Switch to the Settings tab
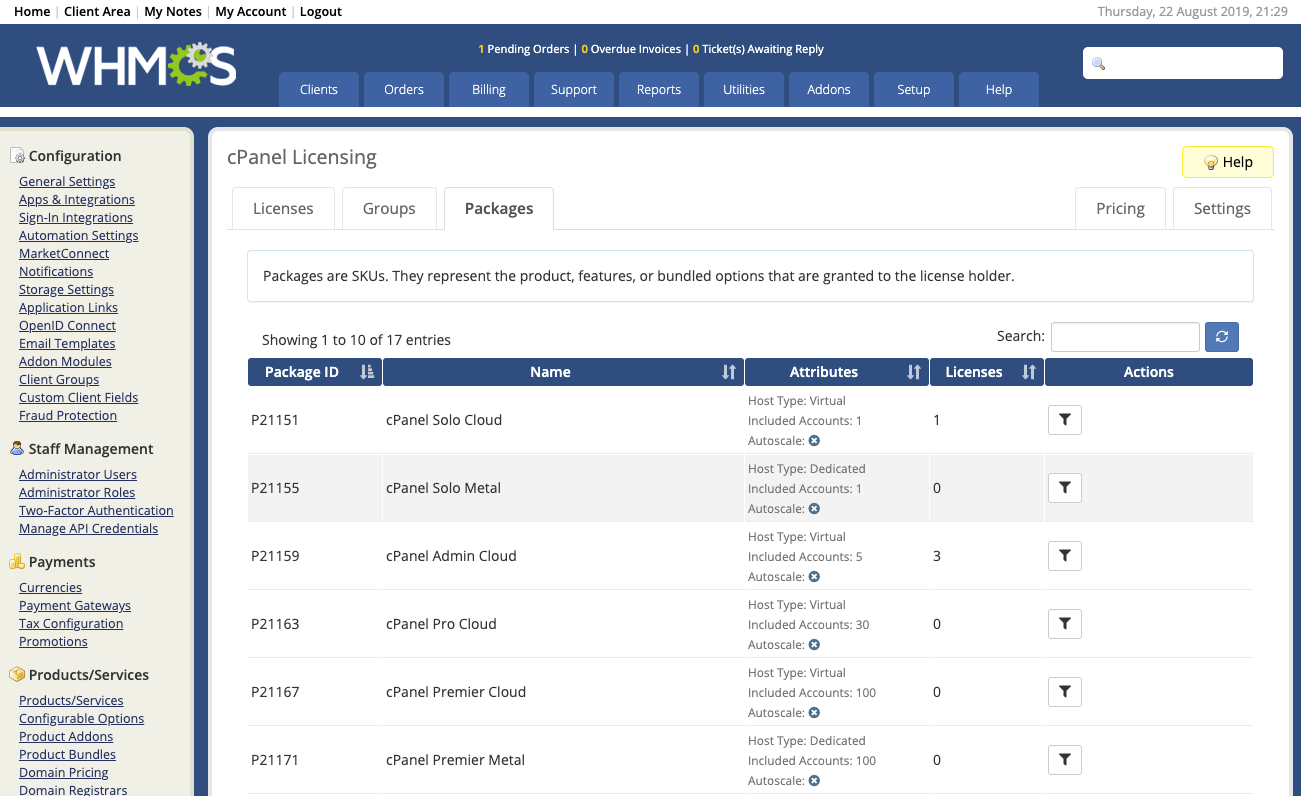 pos(1222,208)
